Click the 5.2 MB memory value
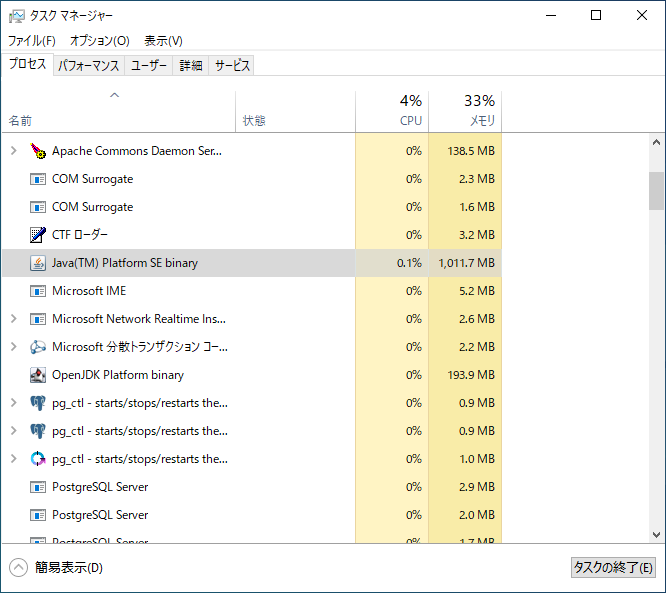The image size is (666, 593). coord(477,291)
